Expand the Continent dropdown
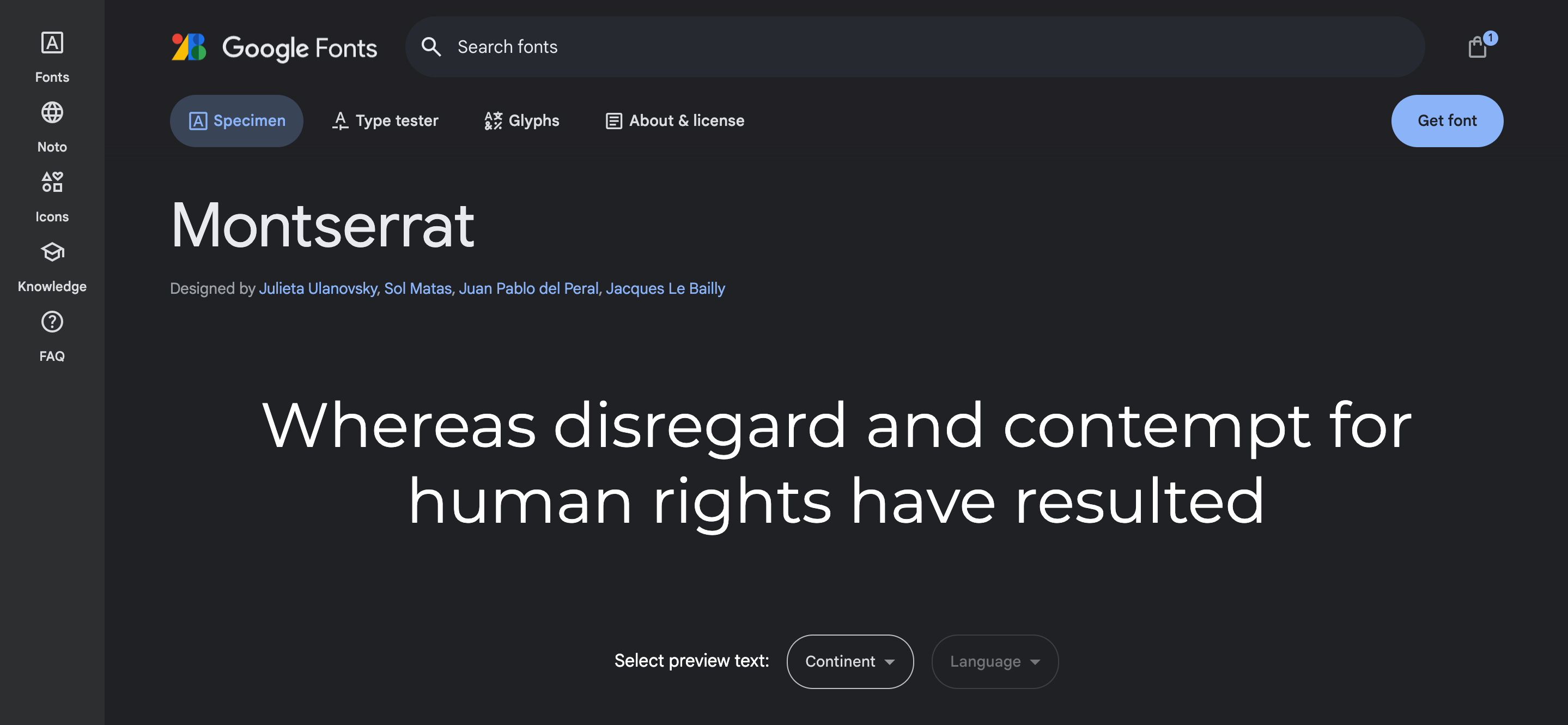1568x725 pixels. coord(850,661)
